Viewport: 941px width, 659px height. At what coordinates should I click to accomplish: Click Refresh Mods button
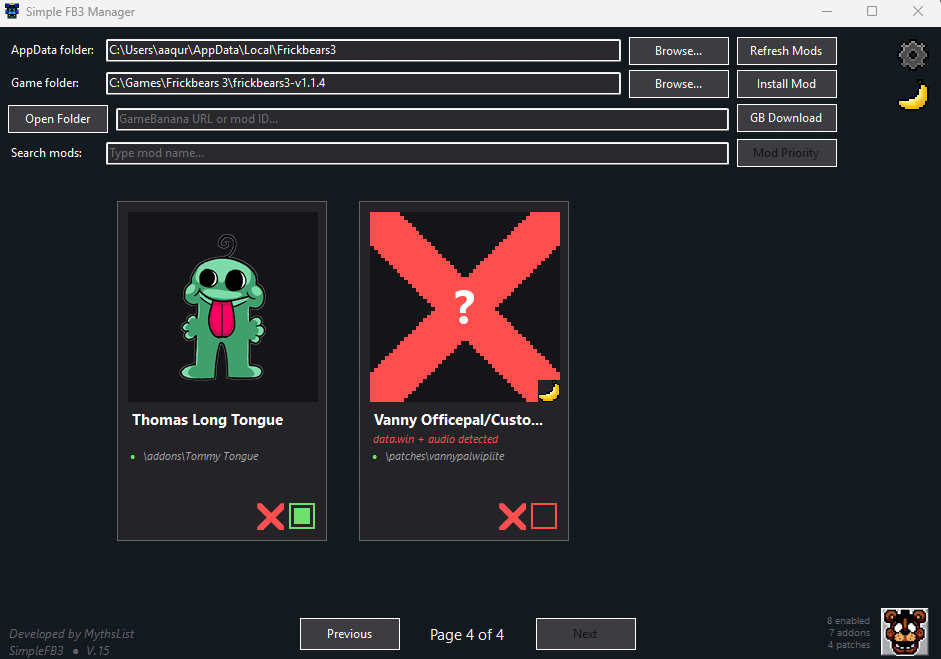click(786, 51)
